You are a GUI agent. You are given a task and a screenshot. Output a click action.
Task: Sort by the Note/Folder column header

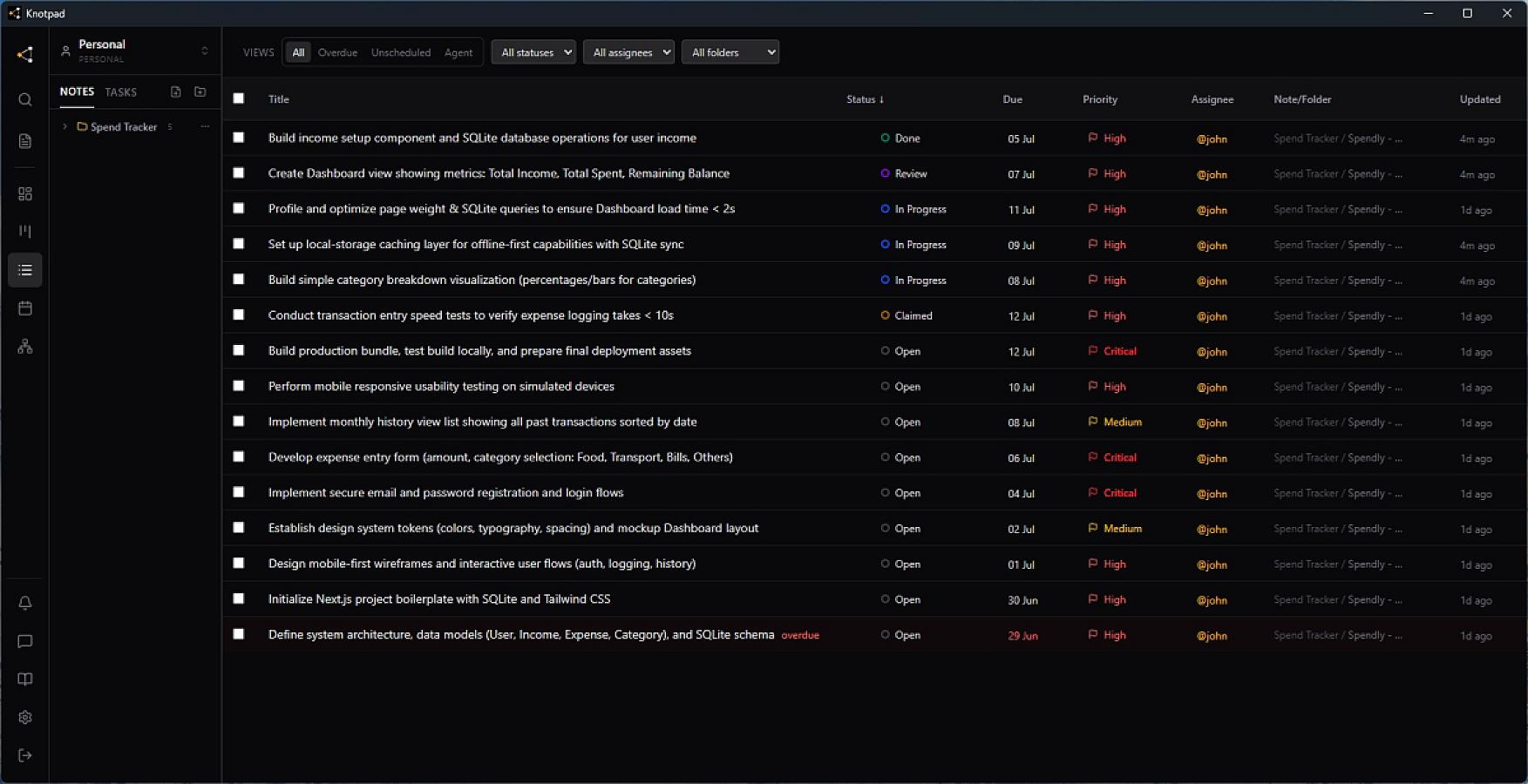tap(1302, 99)
